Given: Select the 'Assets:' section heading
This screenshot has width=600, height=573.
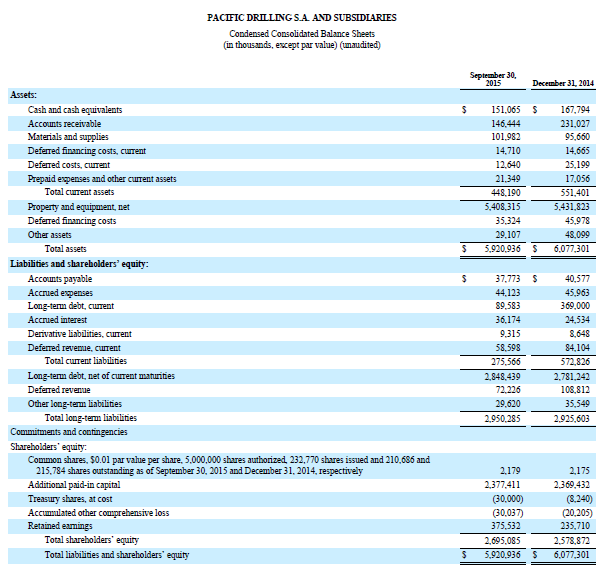Looking at the screenshot, I should pos(23,95).
